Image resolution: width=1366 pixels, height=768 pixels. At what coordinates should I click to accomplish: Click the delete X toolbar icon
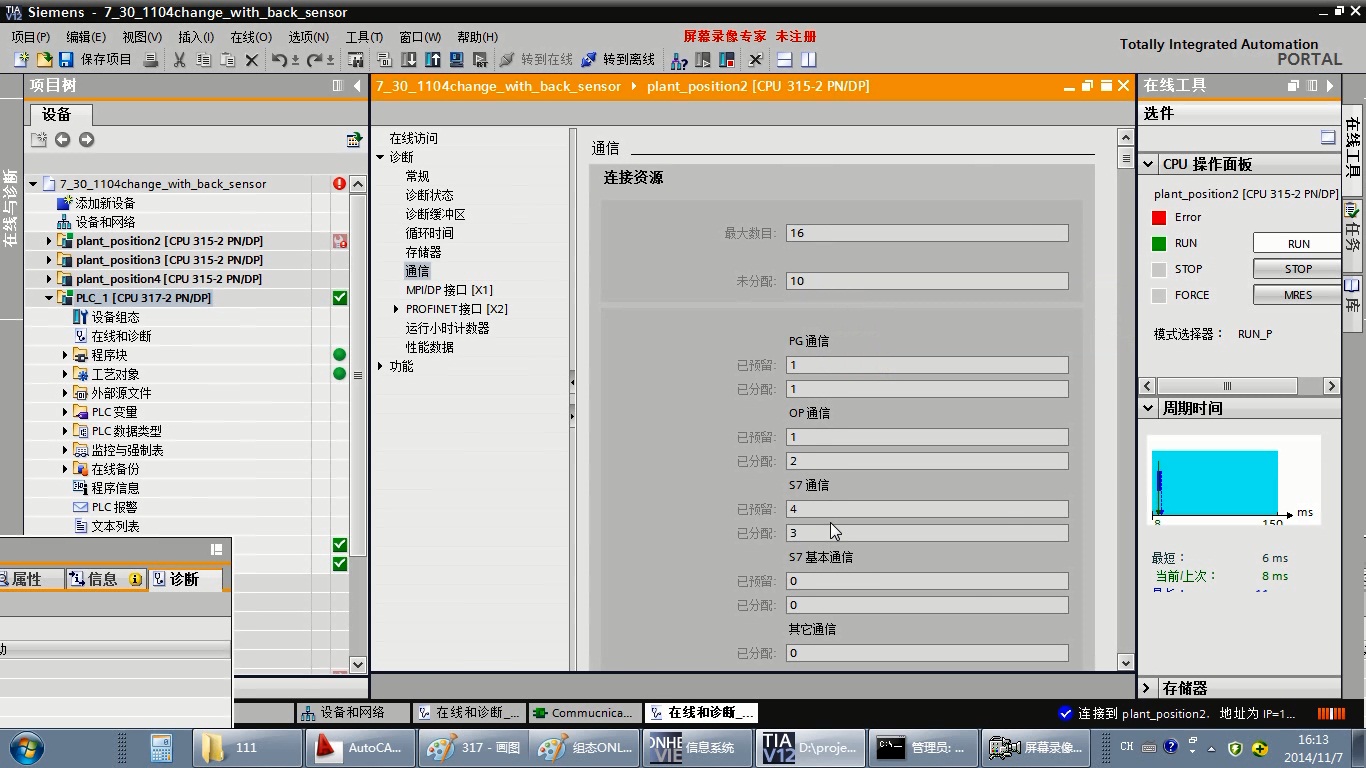tap(252, 60)
